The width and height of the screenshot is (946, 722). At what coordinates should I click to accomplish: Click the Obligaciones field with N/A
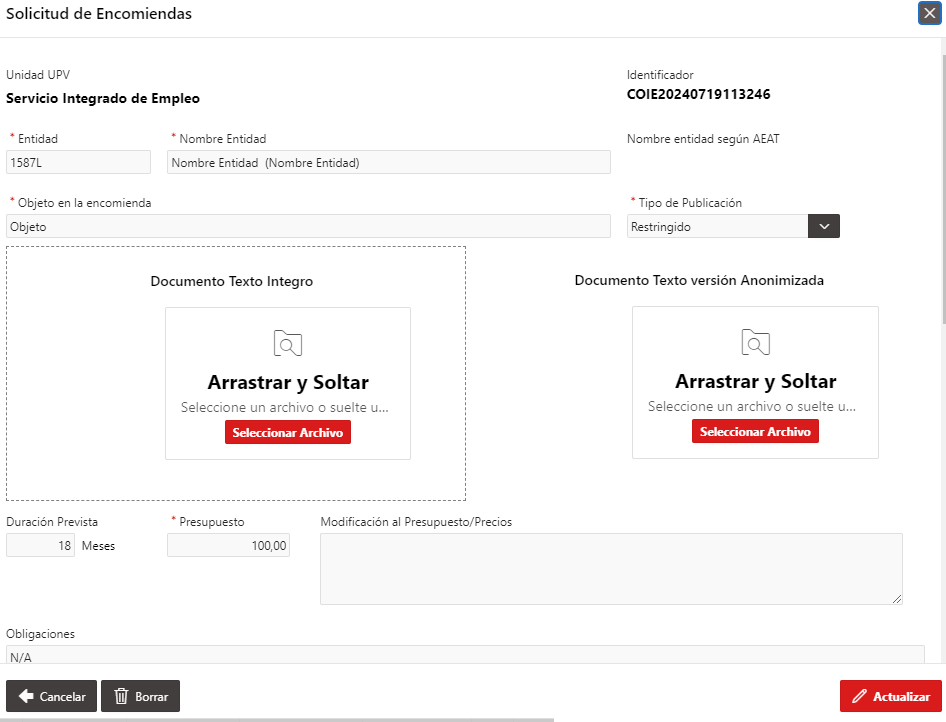[465, 655]
